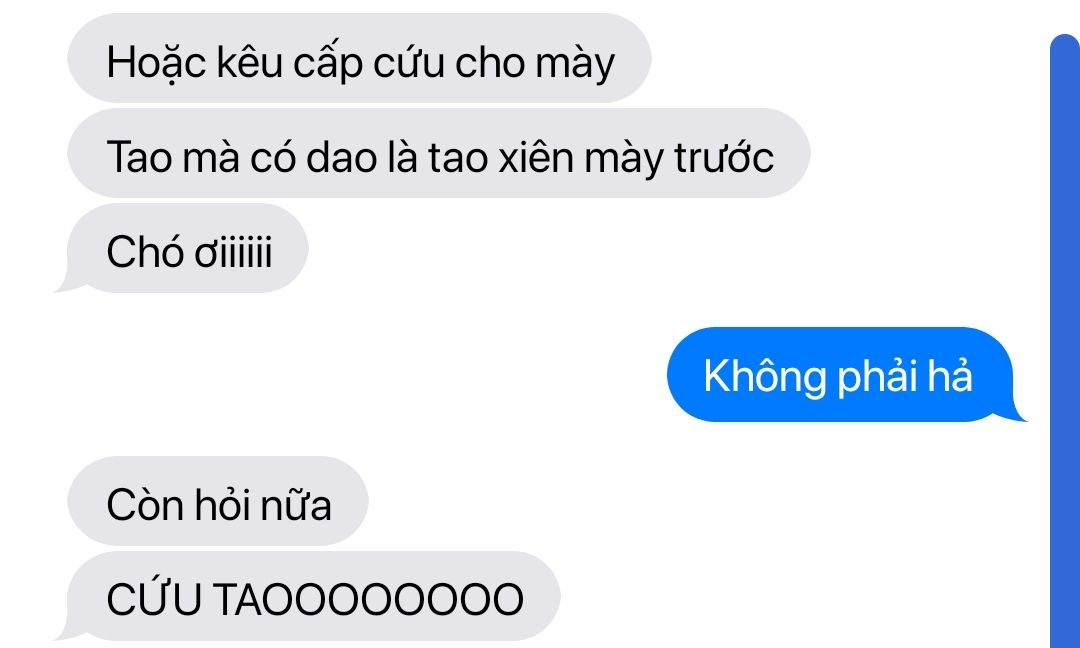The image size is (1080, 648).
Task: Click the tail of the blue sent bubble
Action: point(1017,411)
